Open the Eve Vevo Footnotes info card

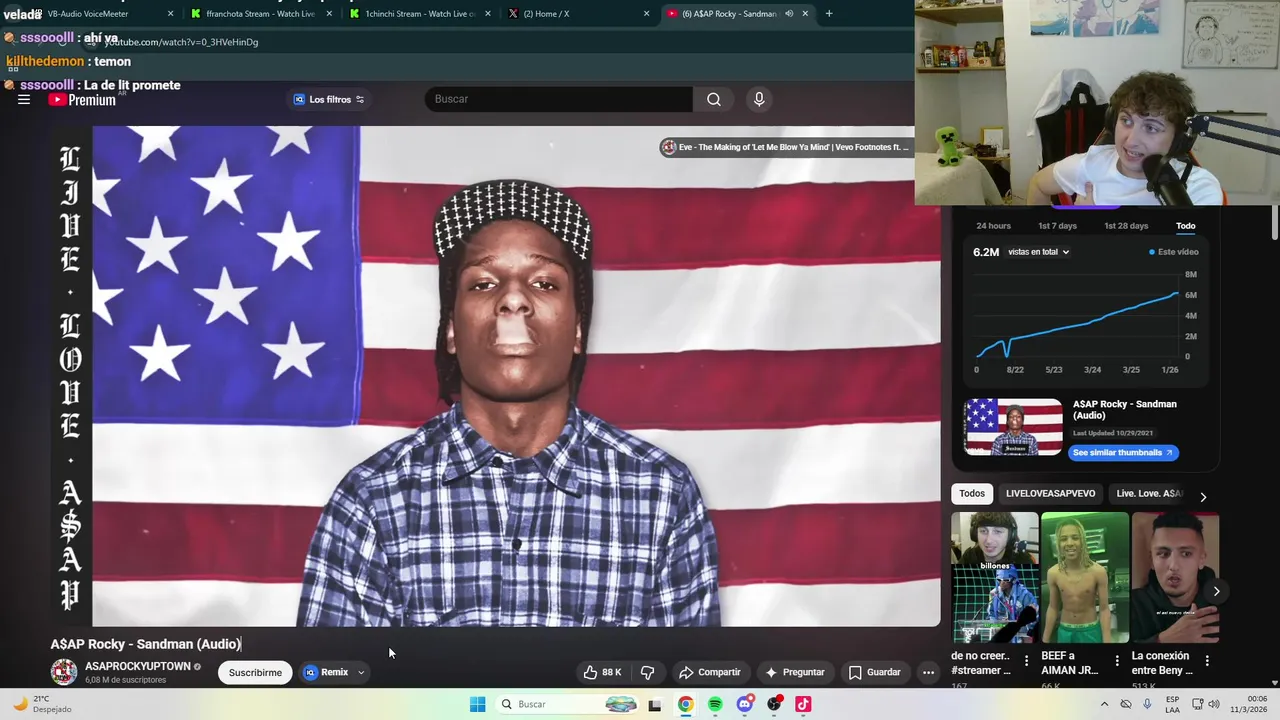click(x=785, y=147)
